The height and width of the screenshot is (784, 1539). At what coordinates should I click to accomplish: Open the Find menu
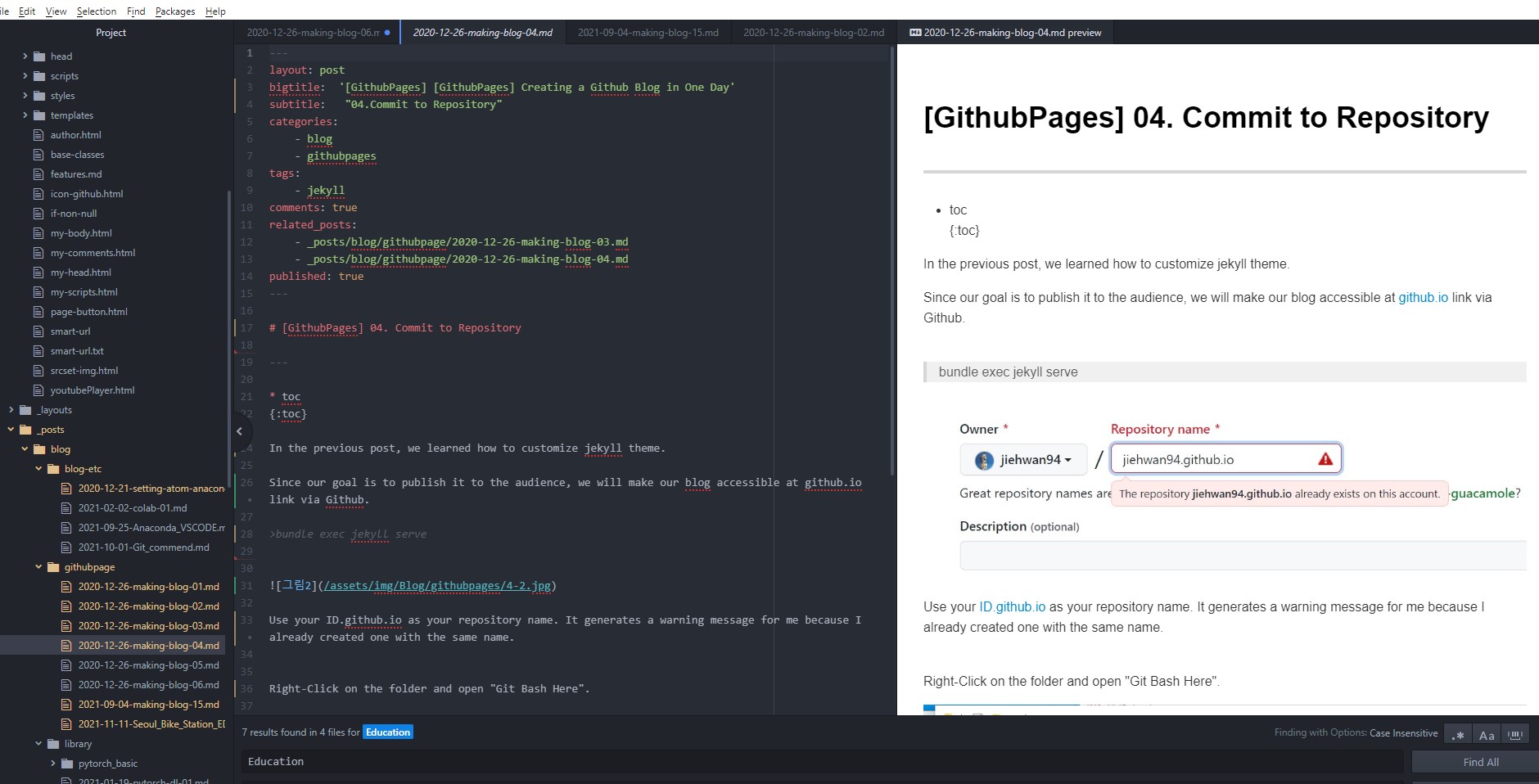[x=136, y=11]
